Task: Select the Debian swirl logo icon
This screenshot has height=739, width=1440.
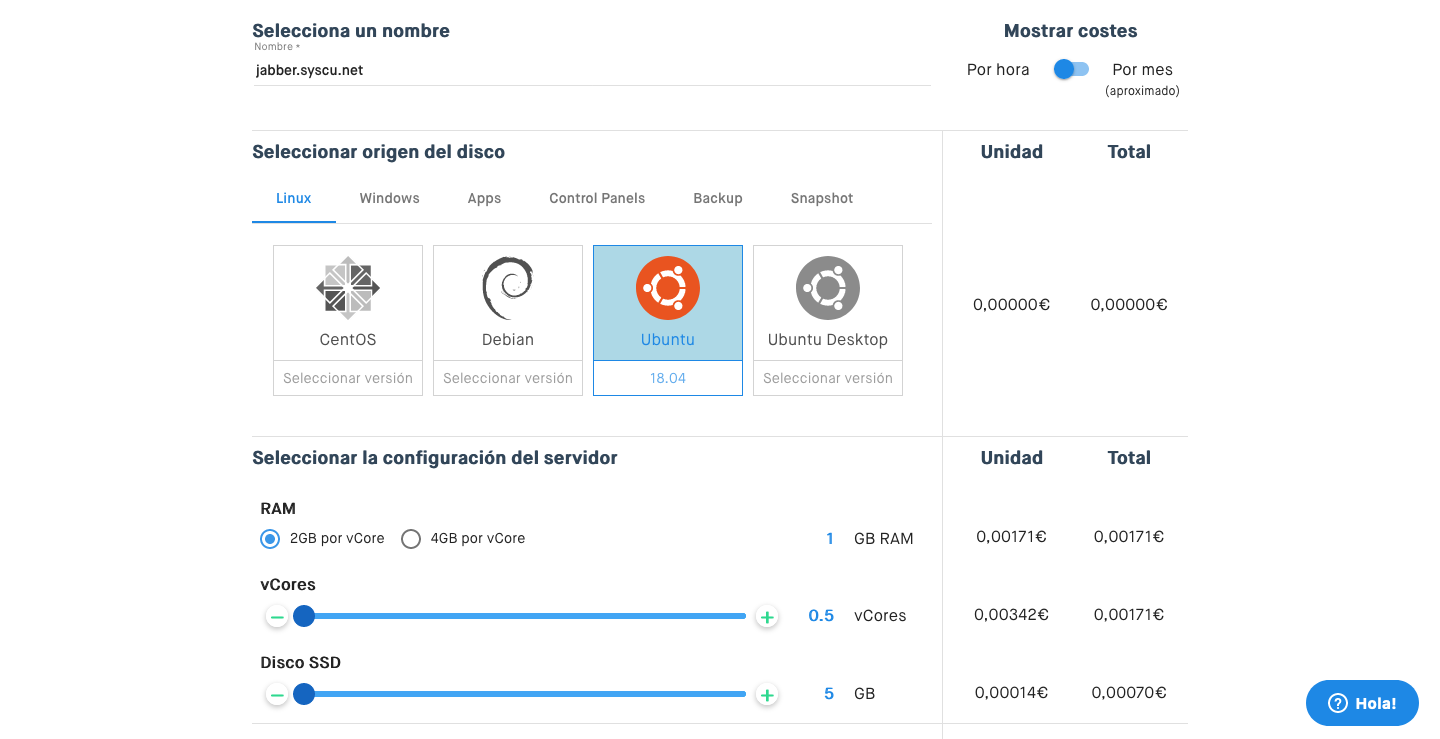Action: tap(508, 288)
